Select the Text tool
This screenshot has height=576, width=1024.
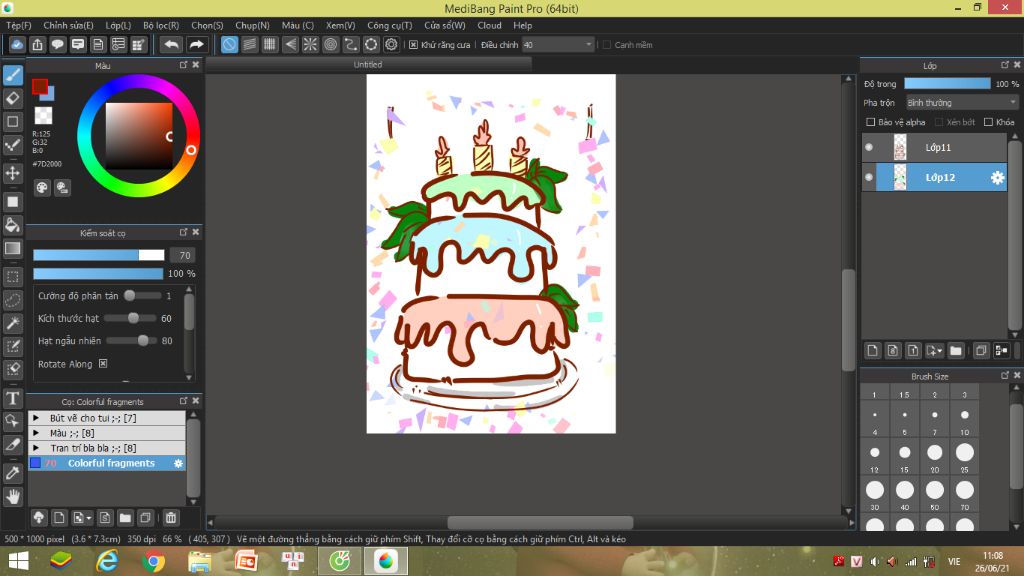pyautogui.click(x=12, y=398)
